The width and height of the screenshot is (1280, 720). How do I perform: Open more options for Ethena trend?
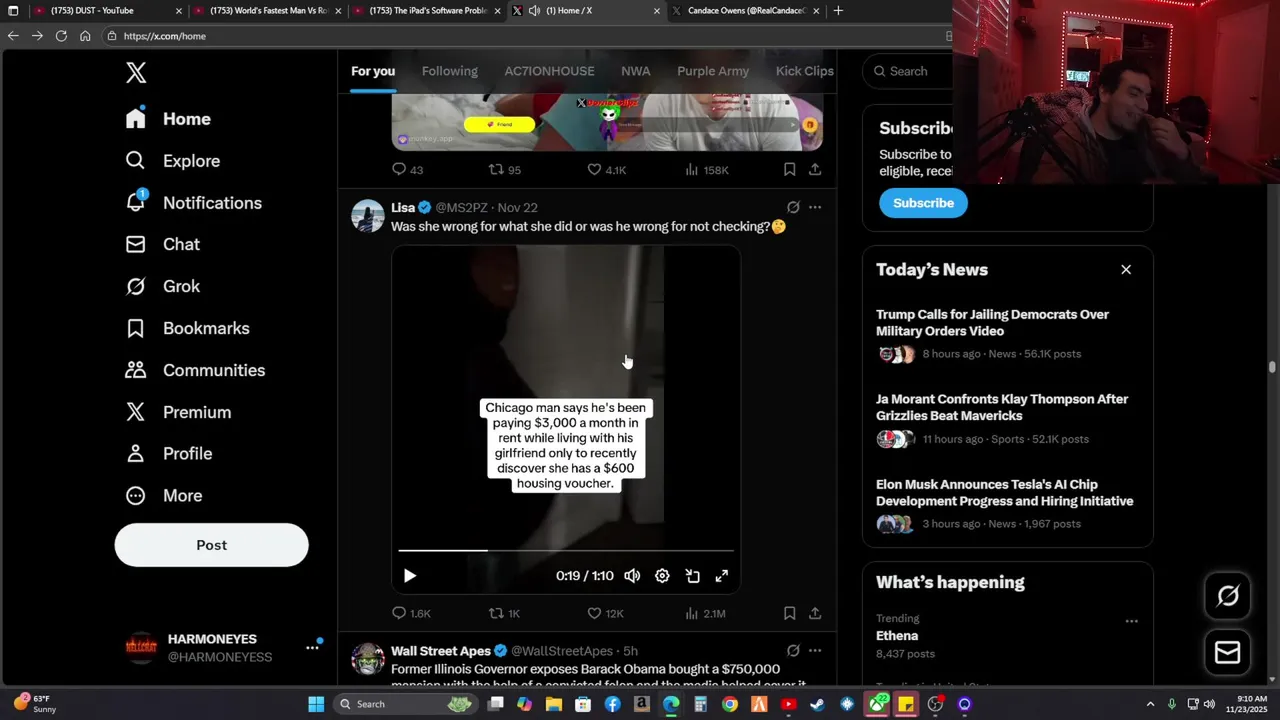pos(1131,621)
